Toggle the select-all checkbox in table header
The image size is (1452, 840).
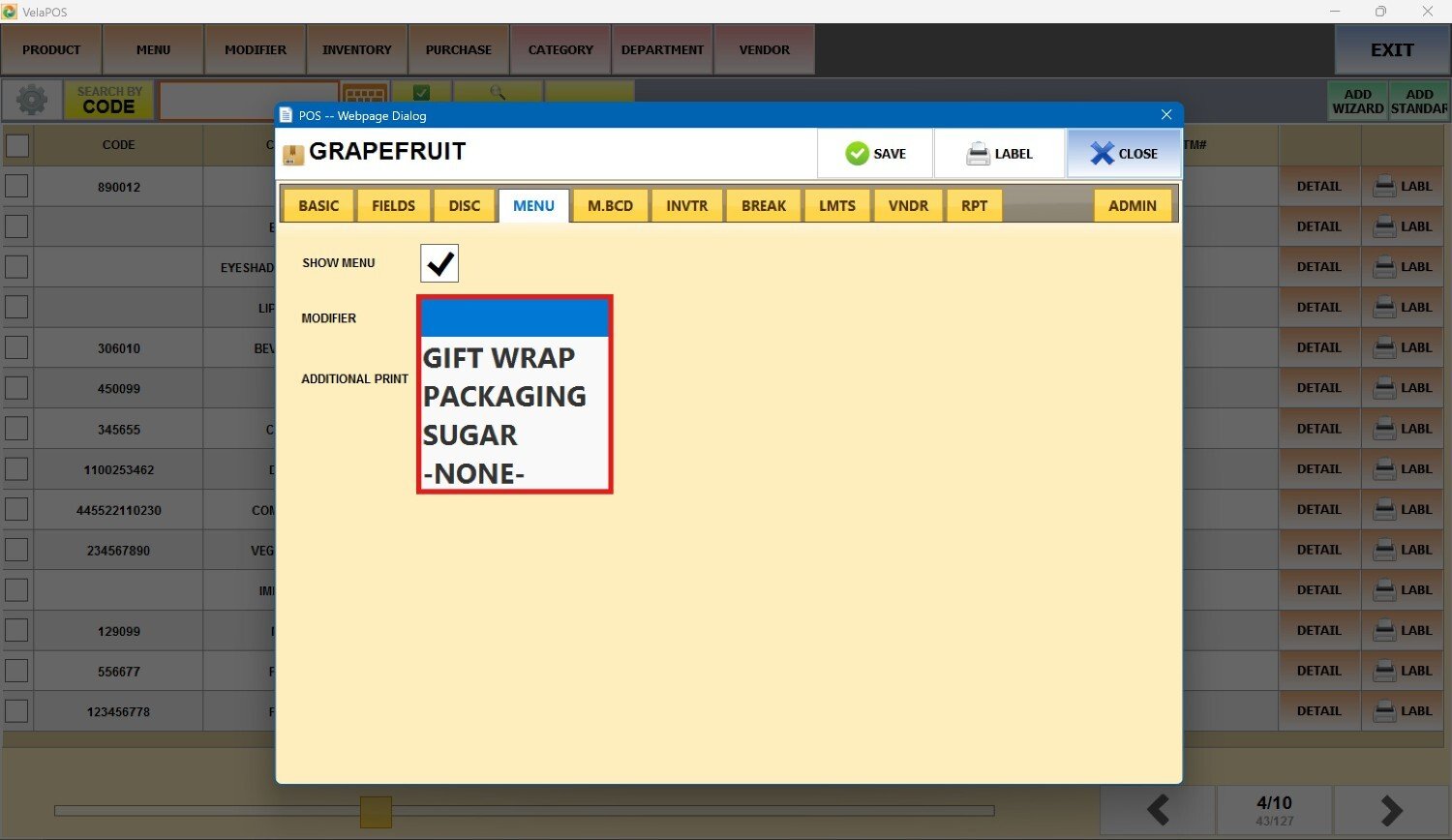tap(17, 145)
